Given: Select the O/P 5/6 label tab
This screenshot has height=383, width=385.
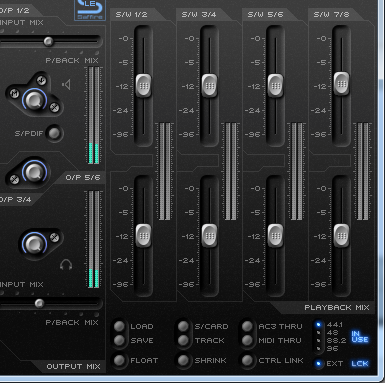Looking at the screenshot, I should 83,178.
